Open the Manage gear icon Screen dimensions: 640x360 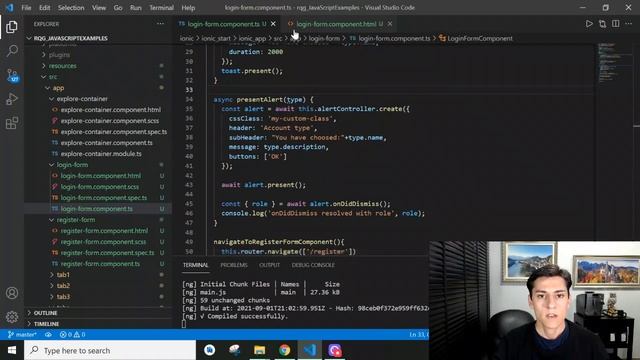point(12,317)
